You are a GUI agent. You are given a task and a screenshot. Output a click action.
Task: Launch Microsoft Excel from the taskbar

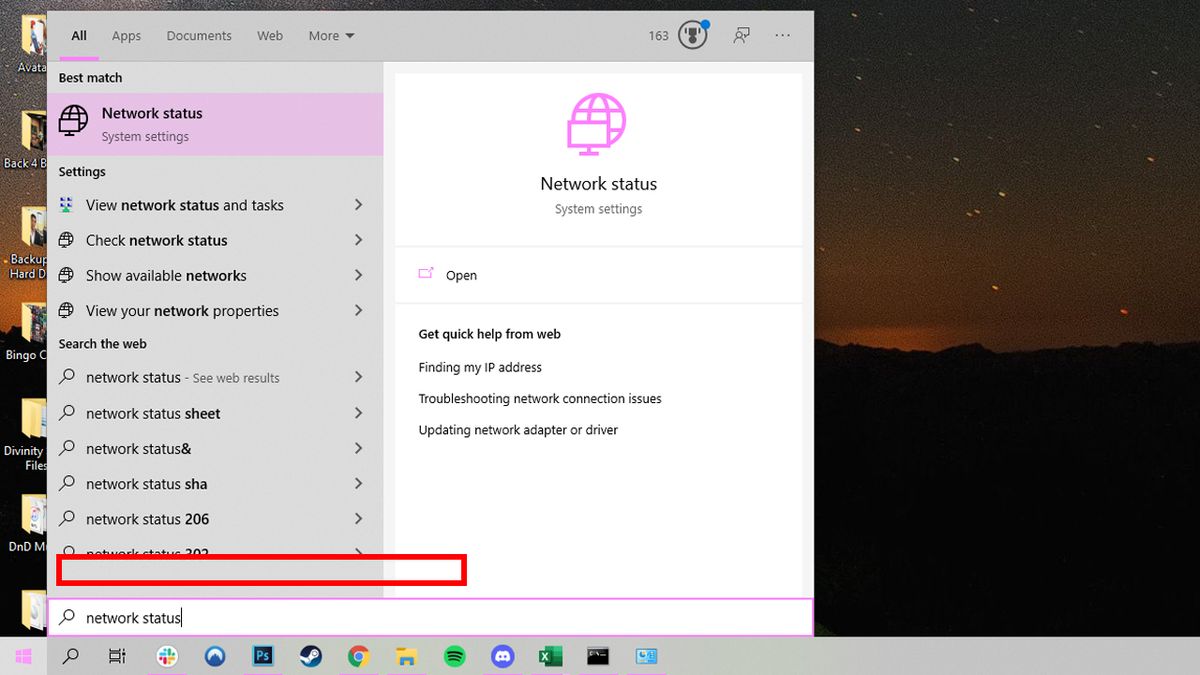(x=549, y=656)
